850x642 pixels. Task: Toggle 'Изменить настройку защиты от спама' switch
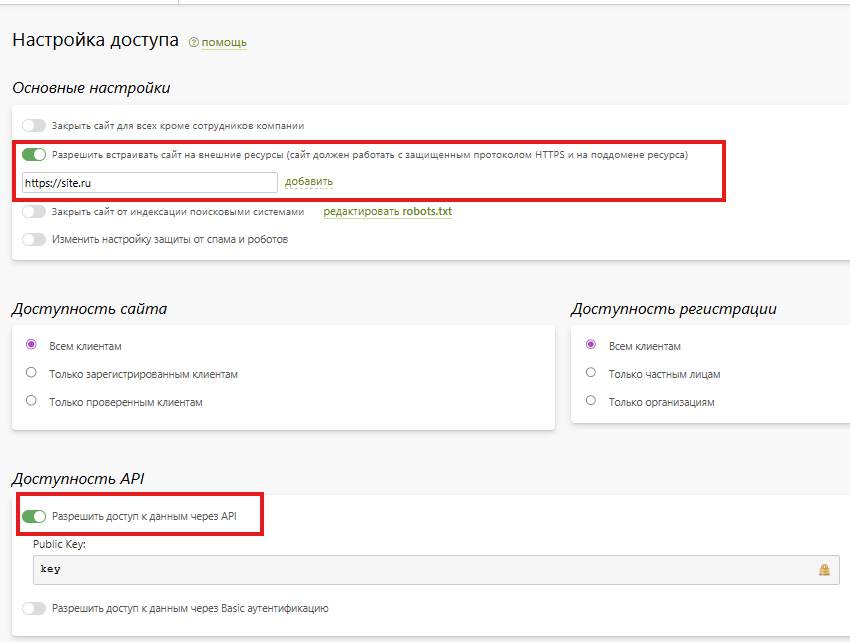(x=34, y=240)
